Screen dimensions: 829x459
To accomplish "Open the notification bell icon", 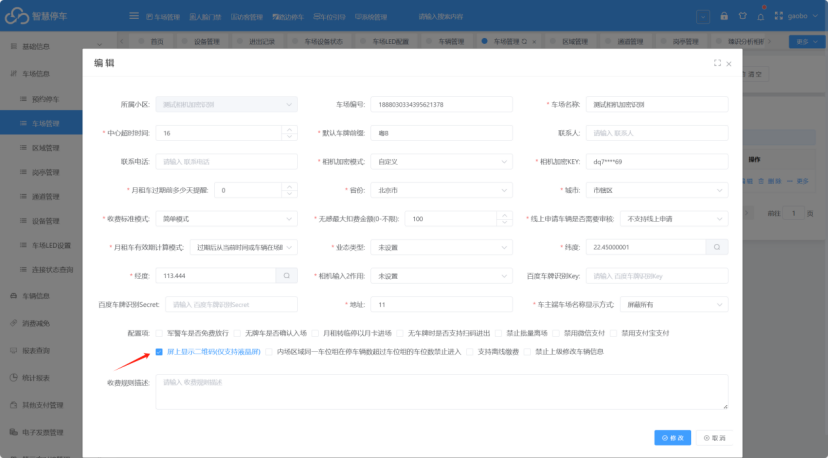I will (760, 16).
